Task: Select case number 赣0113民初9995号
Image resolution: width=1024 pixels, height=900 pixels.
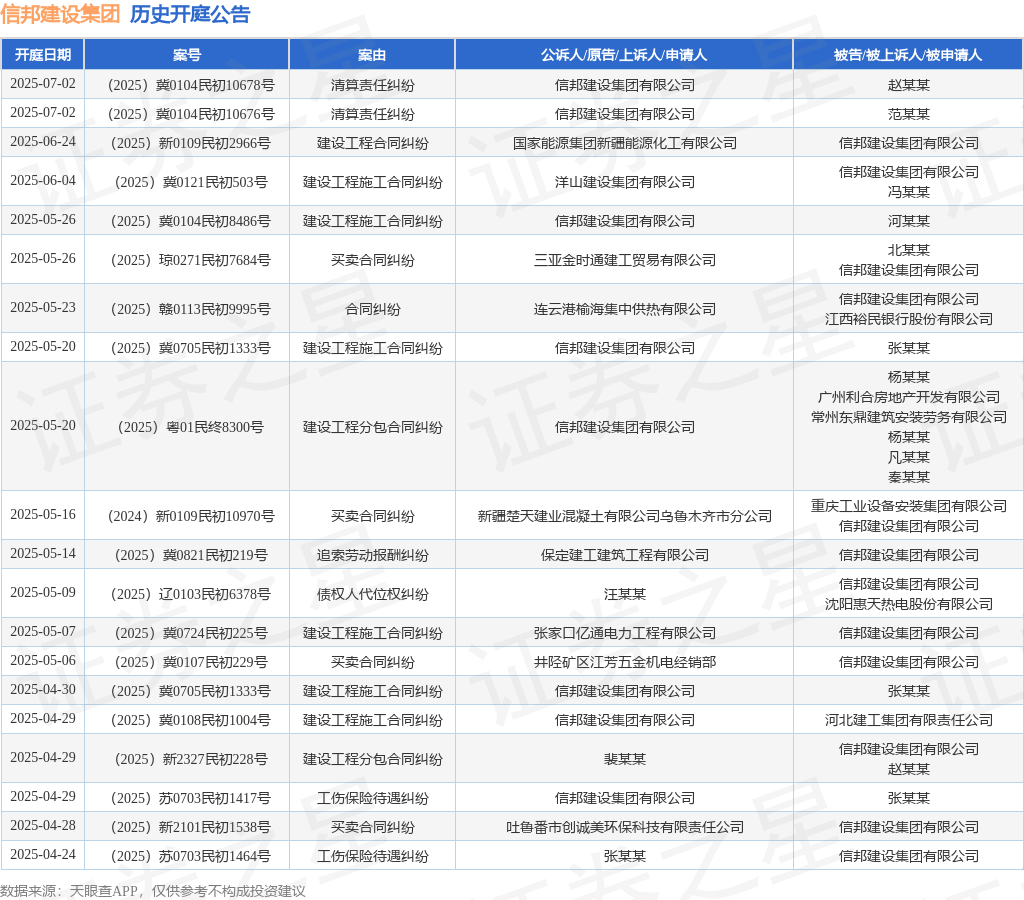Action: click(x=191, y=309)
